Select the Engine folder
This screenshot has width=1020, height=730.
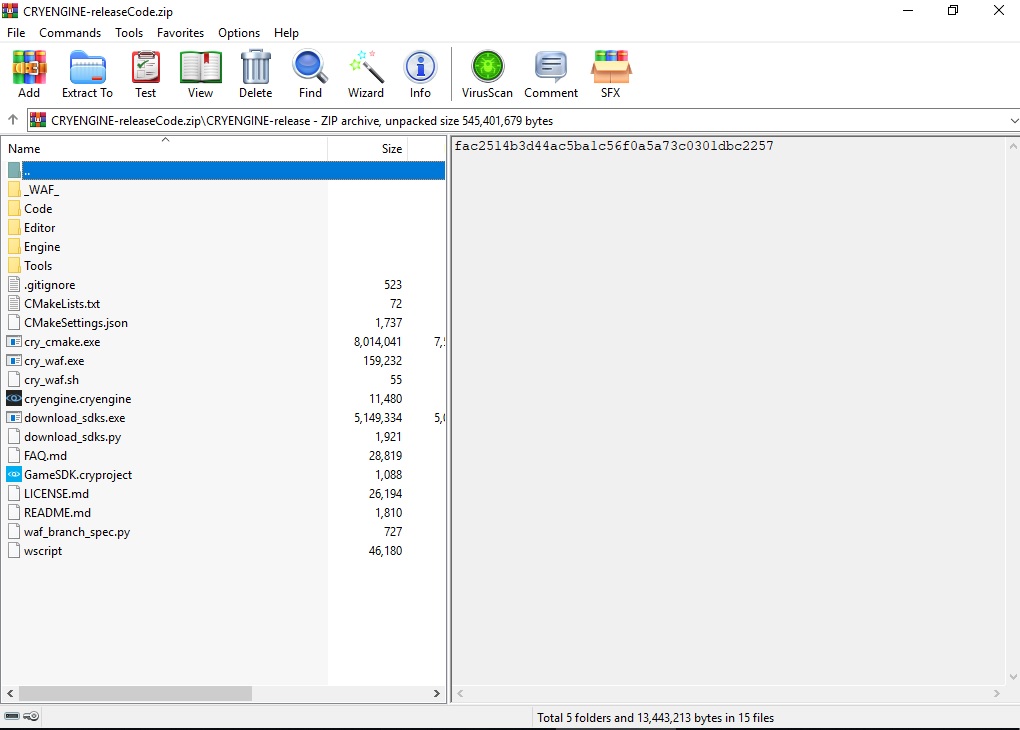42,247
